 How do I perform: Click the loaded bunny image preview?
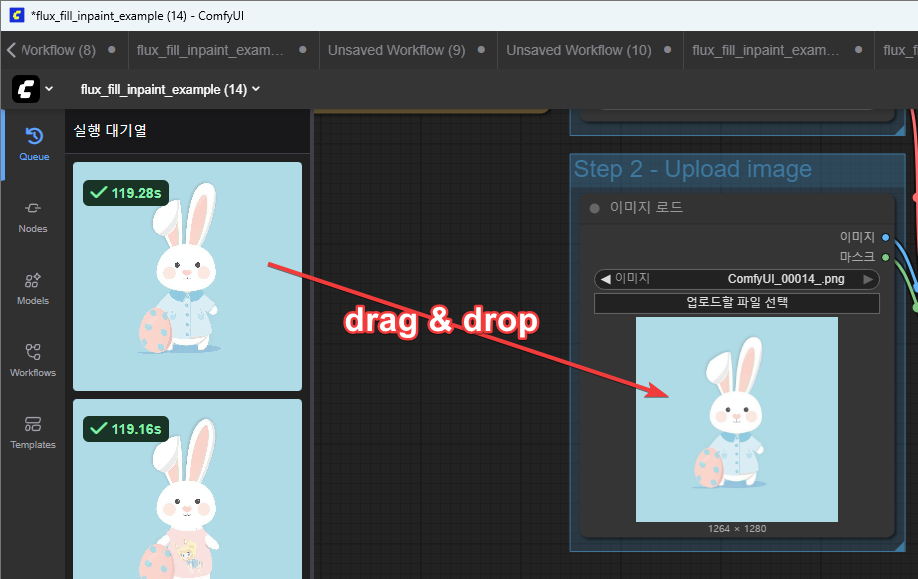click(x=736, y=419)
